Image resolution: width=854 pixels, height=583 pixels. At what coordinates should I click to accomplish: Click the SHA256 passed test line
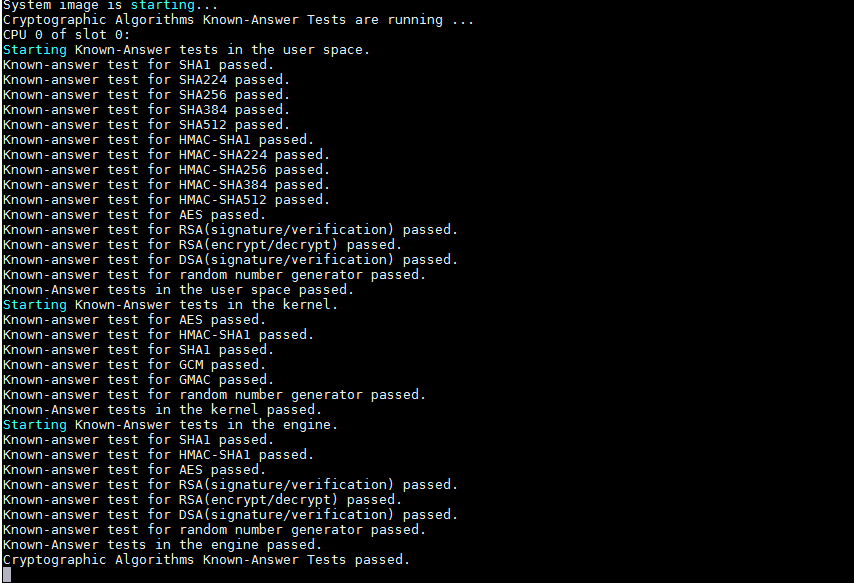click(x=146, y=94)
